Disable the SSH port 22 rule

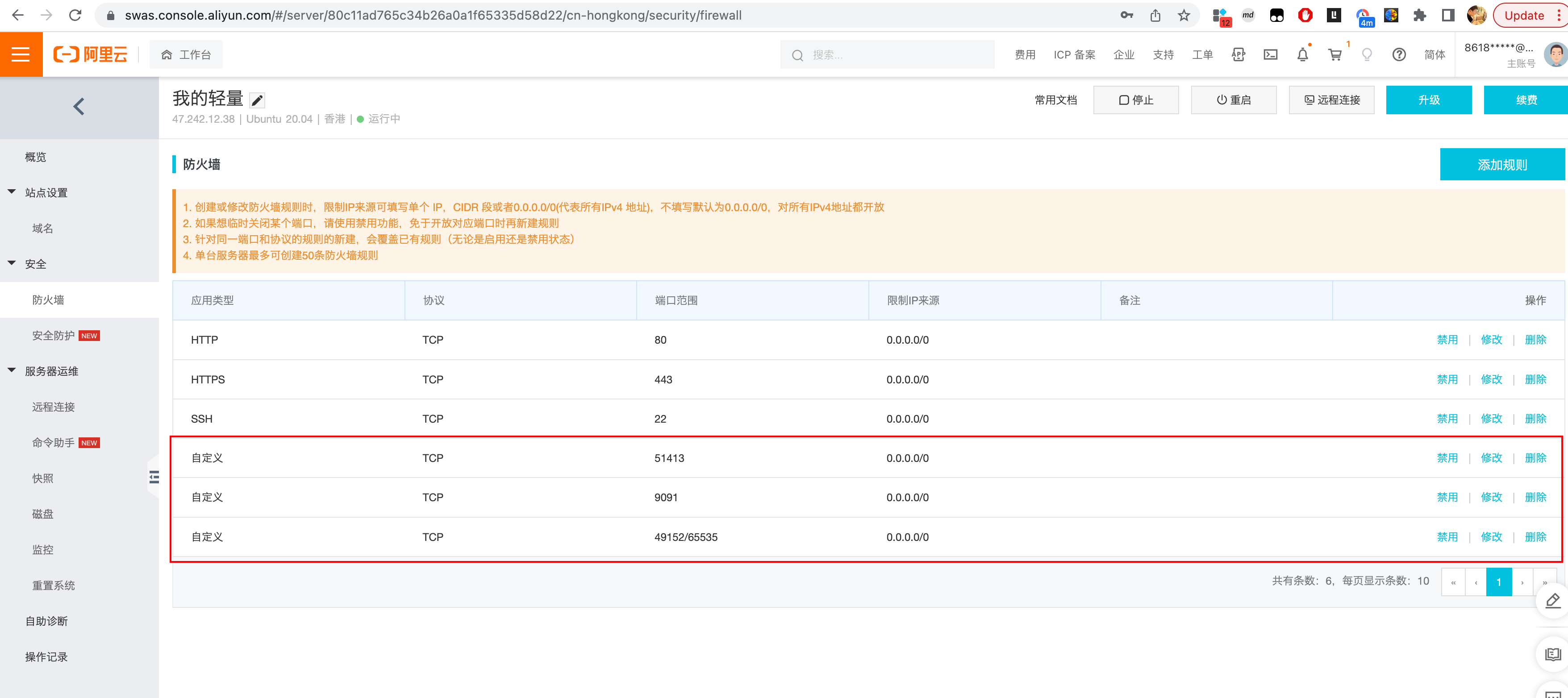1447,419
